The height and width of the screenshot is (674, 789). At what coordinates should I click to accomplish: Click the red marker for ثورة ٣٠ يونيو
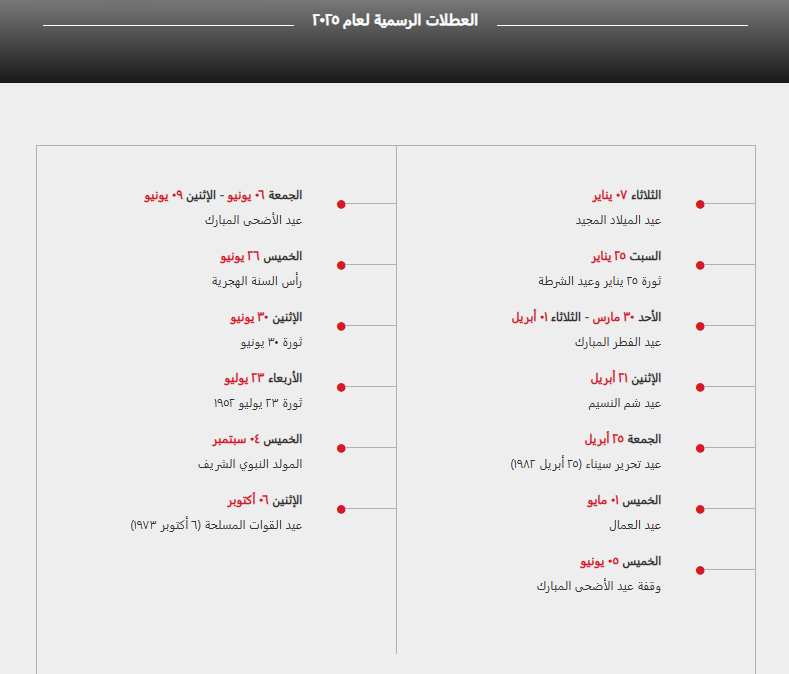tap(341, 326)
